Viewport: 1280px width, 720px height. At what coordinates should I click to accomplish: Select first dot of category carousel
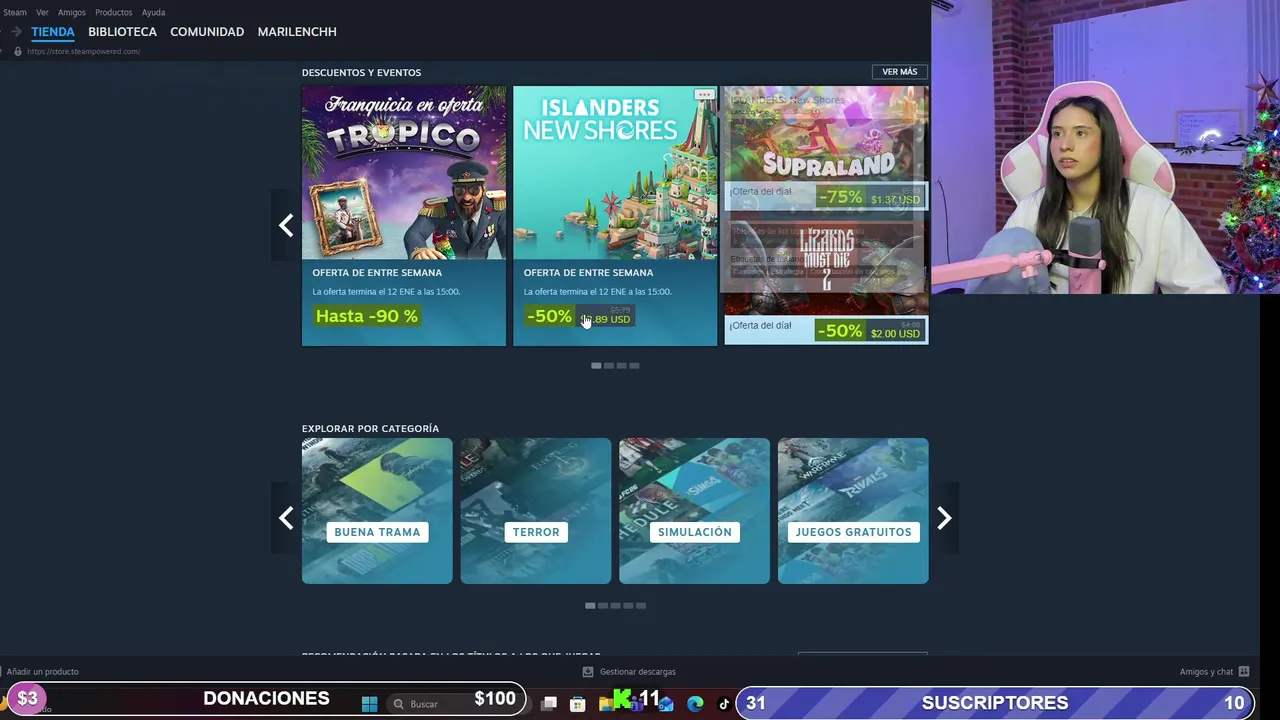click(590, 606)
